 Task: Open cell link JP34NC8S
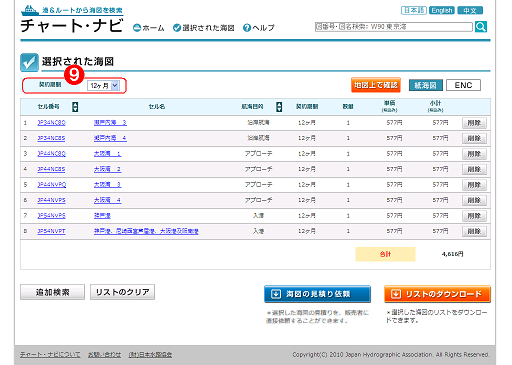51,138
